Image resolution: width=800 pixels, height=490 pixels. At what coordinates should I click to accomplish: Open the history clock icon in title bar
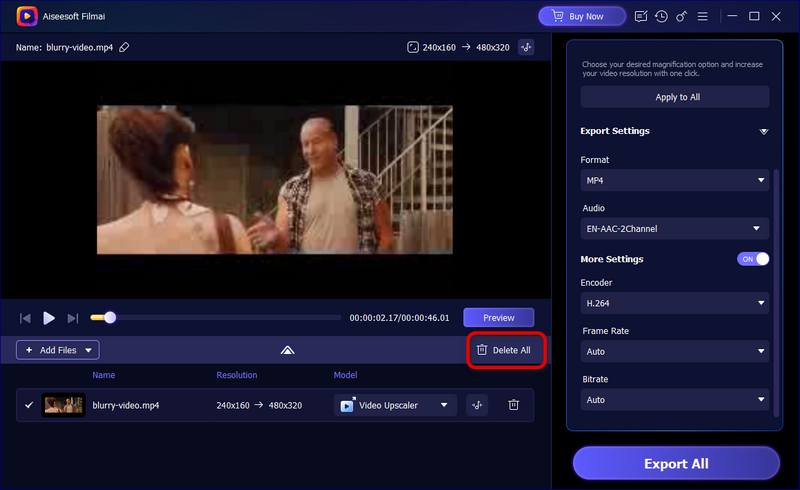pos(661,16)
